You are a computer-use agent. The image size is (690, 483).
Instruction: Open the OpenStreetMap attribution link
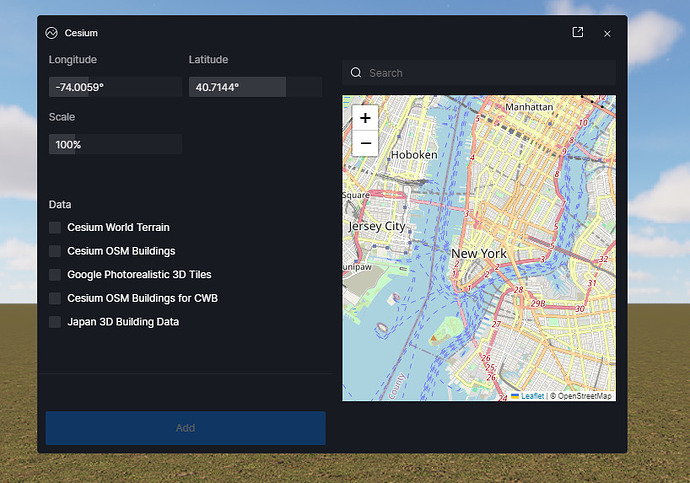(584, 396)
